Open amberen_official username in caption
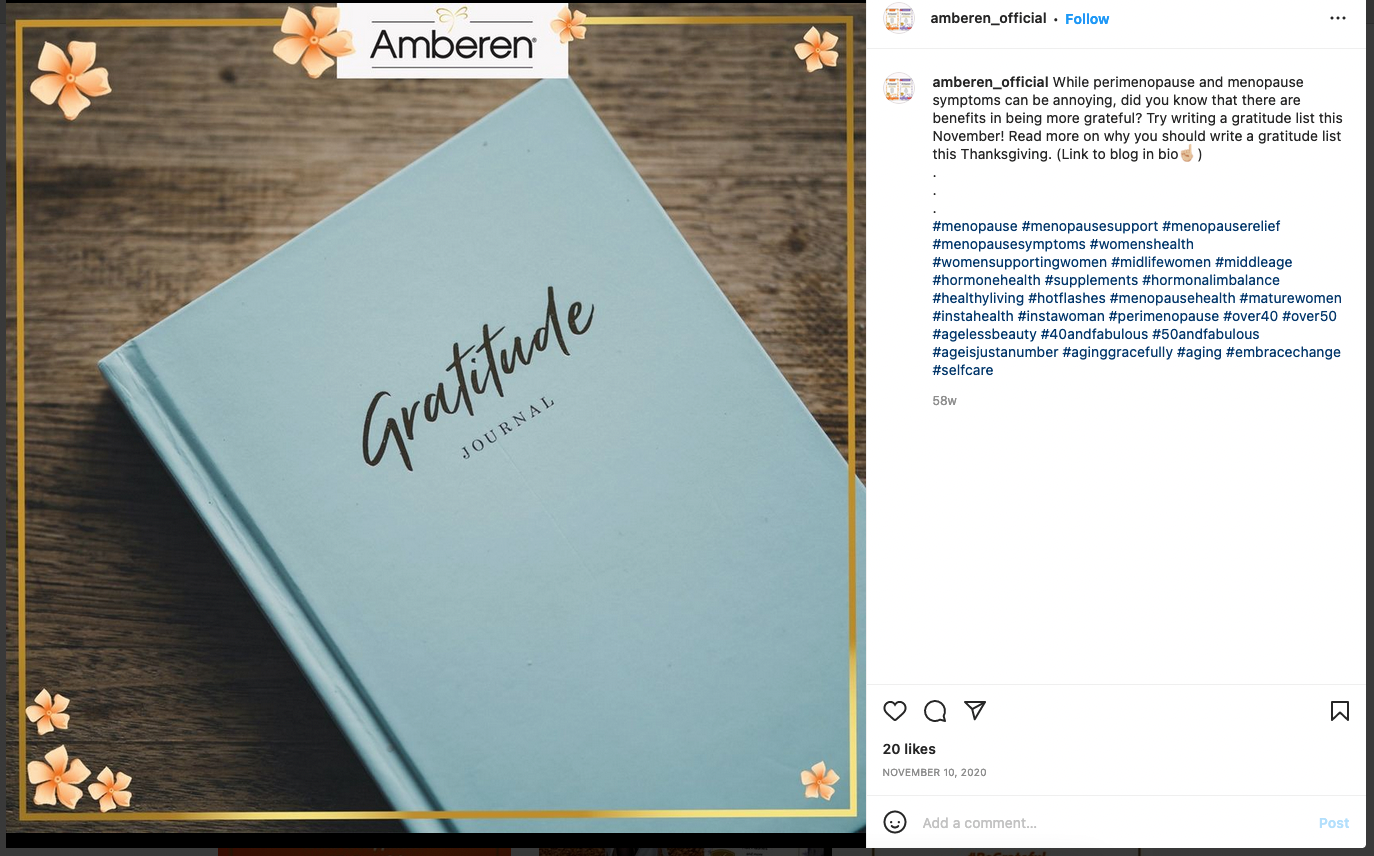The image size is (1374, 856). point(990,82)
